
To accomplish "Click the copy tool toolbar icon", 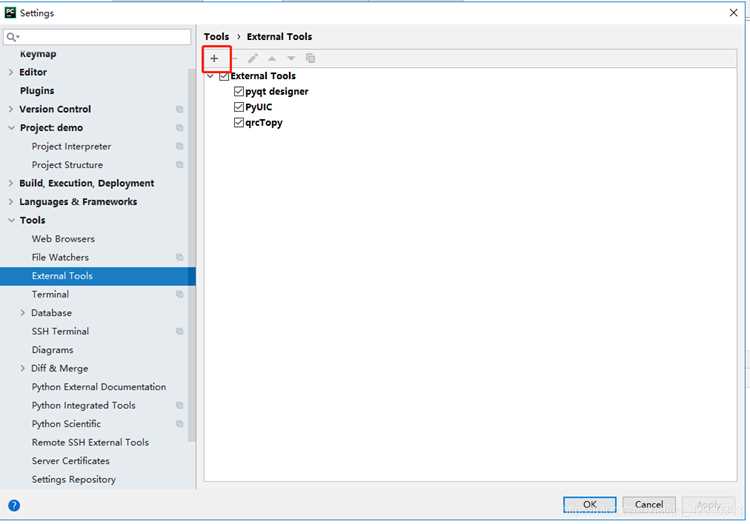I will [x=310, y=58].
